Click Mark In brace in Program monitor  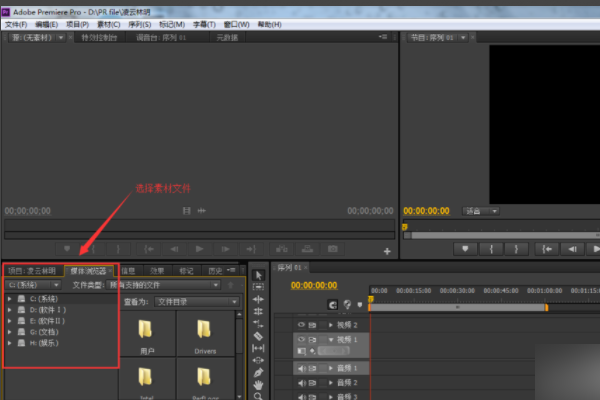491,249
